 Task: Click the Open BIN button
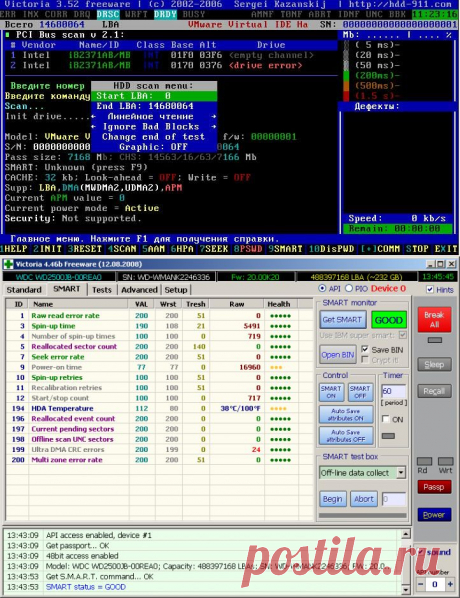tap(338, 355)
